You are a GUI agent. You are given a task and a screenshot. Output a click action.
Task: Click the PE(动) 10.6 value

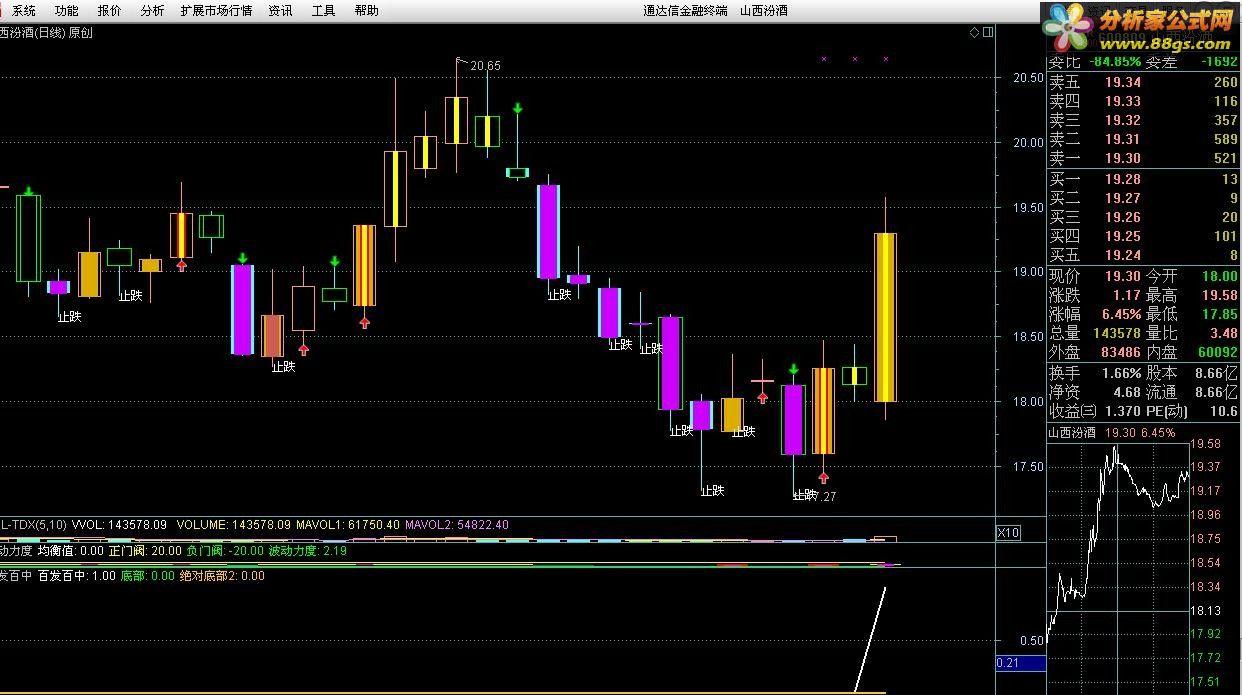point(1224,411)
